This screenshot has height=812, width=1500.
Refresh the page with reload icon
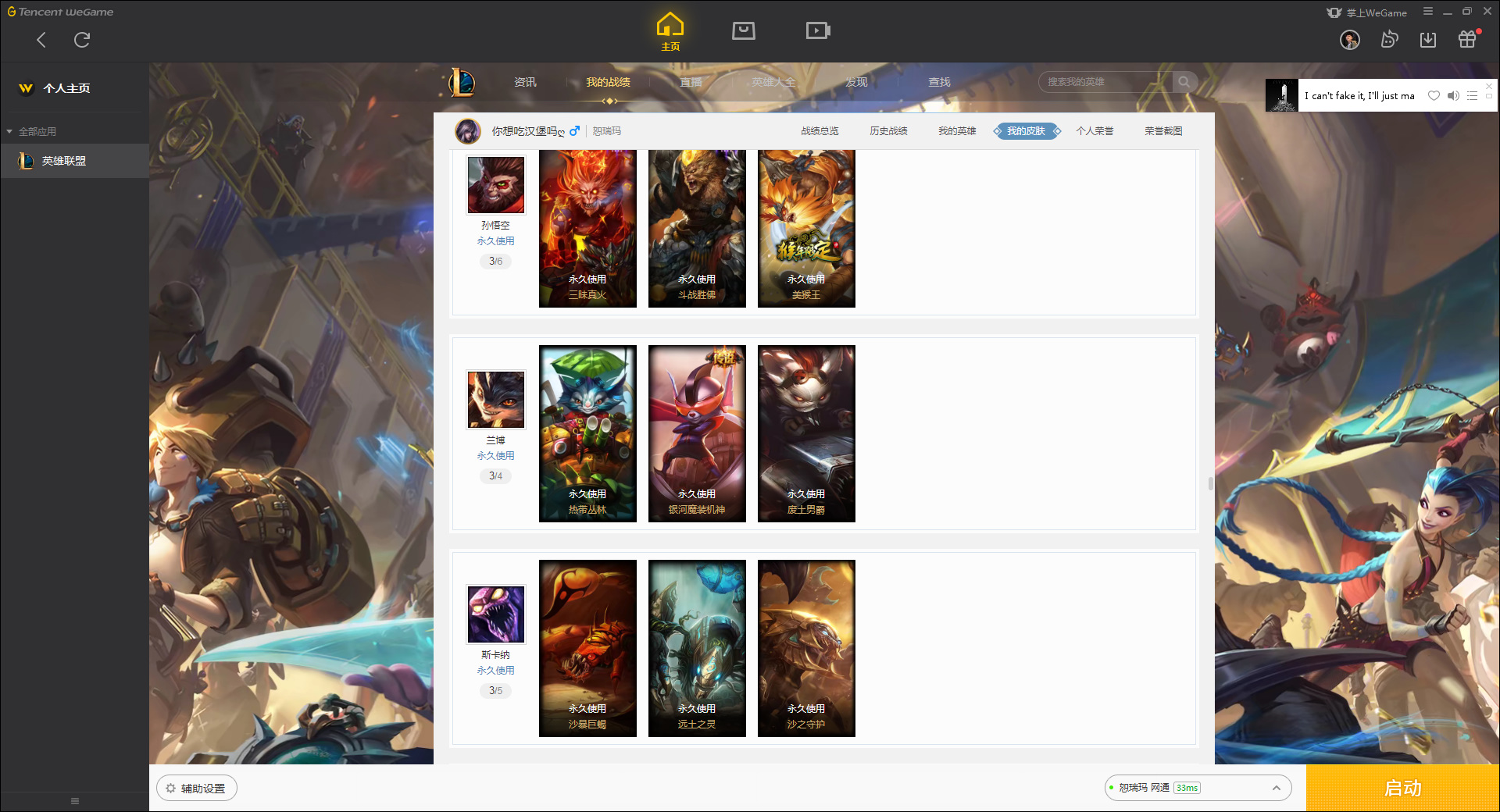[82, 40]
